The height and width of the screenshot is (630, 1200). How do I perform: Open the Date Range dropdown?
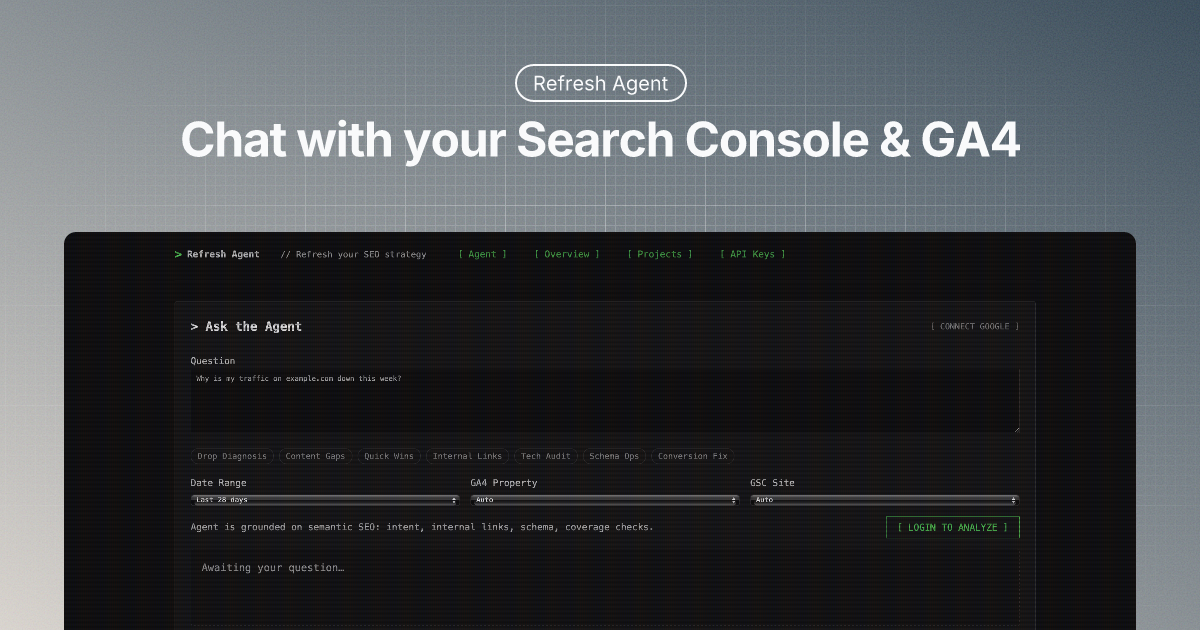point(325,500)
